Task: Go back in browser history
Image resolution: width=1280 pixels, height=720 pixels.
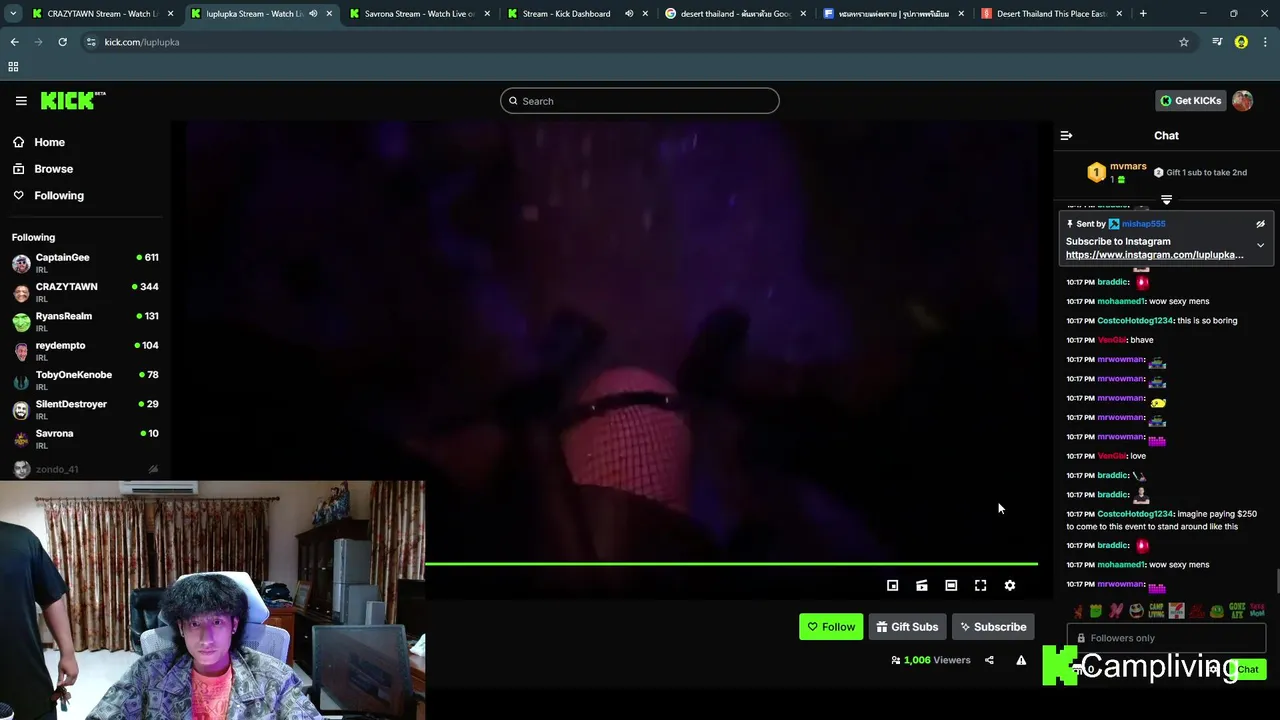Action: (x=14, y=42)
